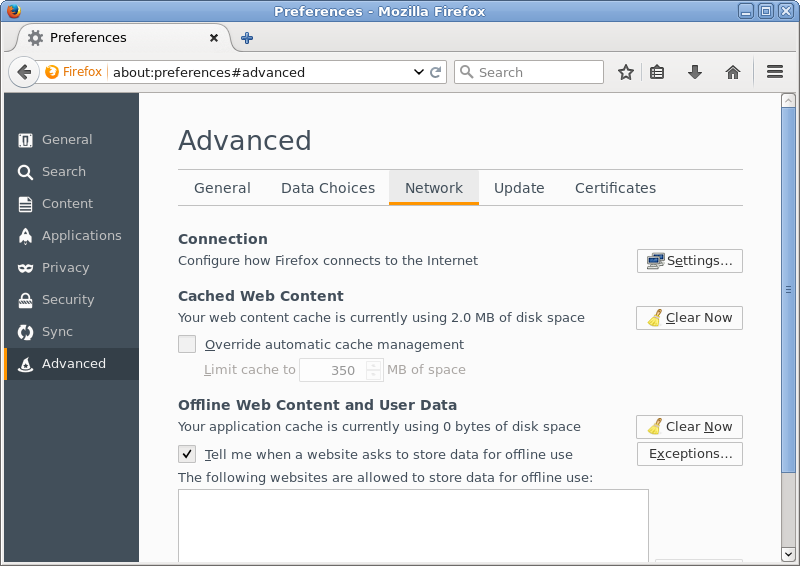Open connection Settings button

pyautogui.click(x=689, y=261)
